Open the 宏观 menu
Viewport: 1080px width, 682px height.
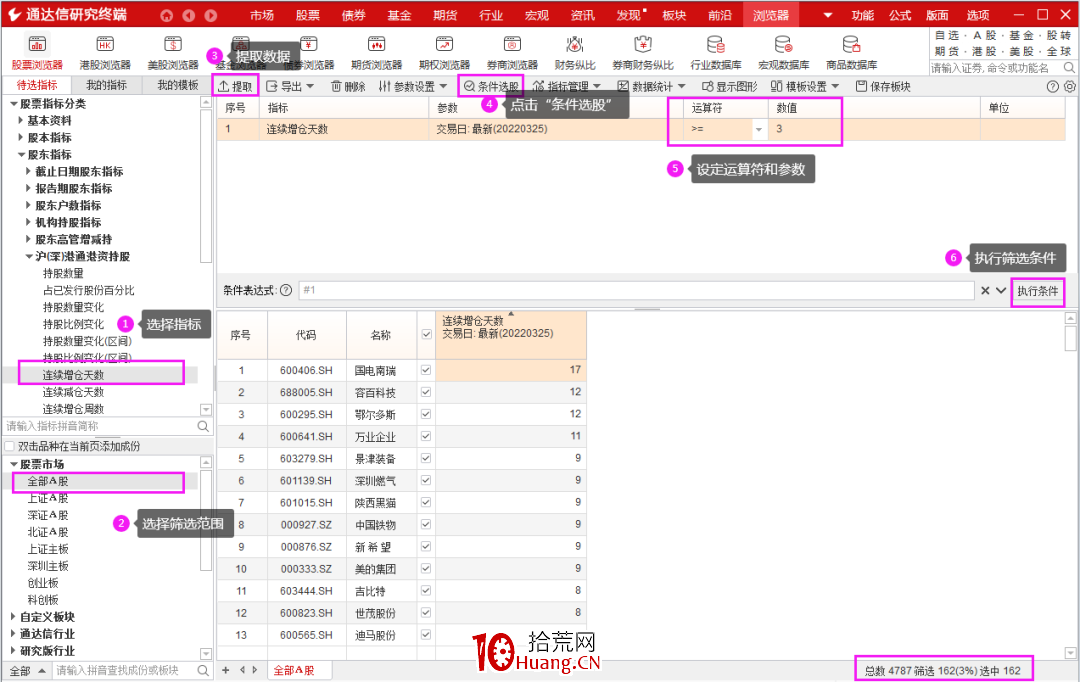537,15
